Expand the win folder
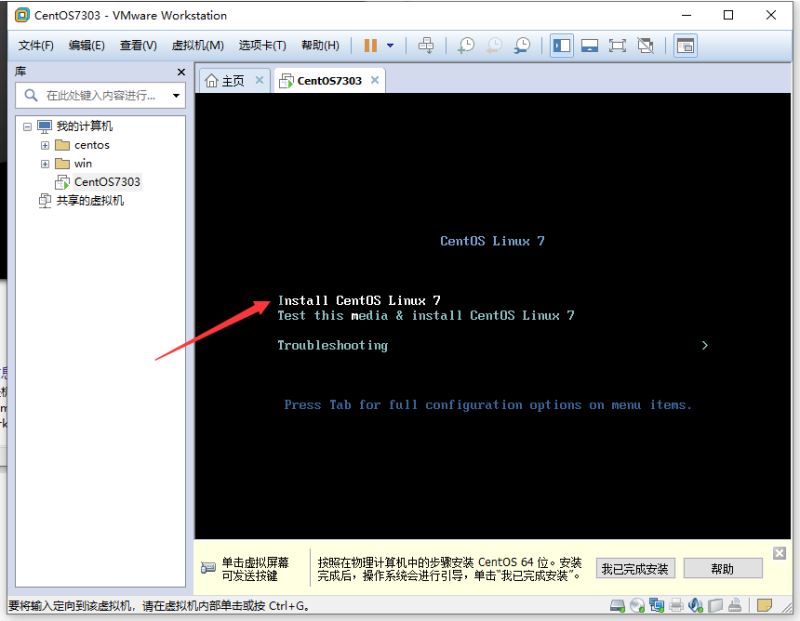The width and height of the screenshot is (800, 621). (x=45, y=164)
